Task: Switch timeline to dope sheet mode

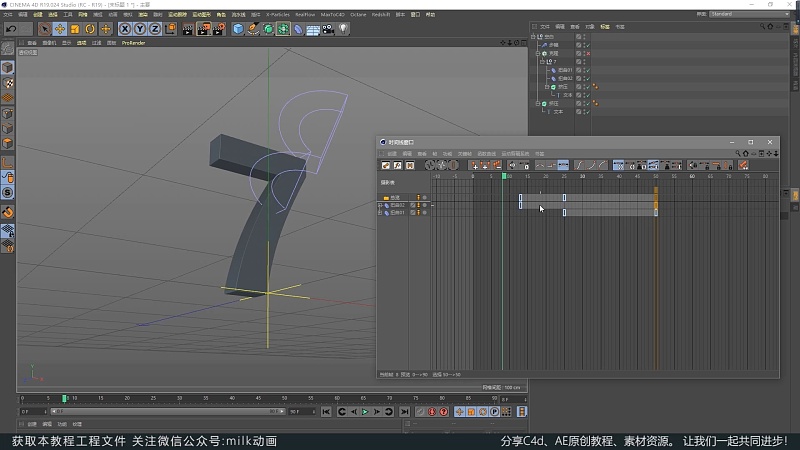Action: click(x=386, y=165)
